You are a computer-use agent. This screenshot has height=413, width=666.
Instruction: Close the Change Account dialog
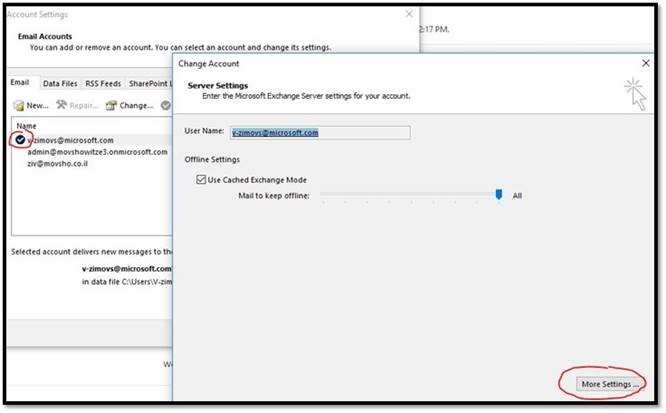point(644,63)
